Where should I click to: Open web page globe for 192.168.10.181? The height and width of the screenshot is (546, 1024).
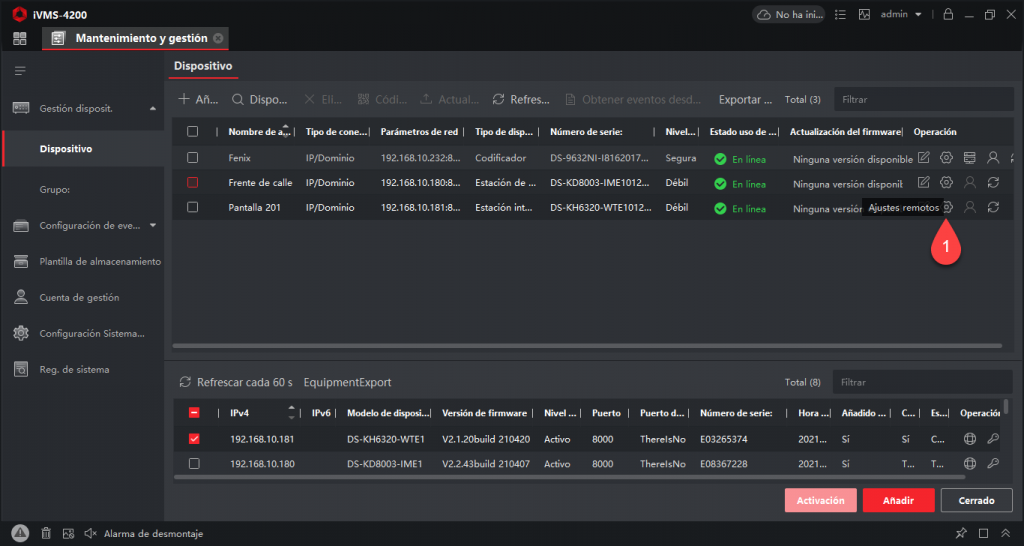(970, 439)
